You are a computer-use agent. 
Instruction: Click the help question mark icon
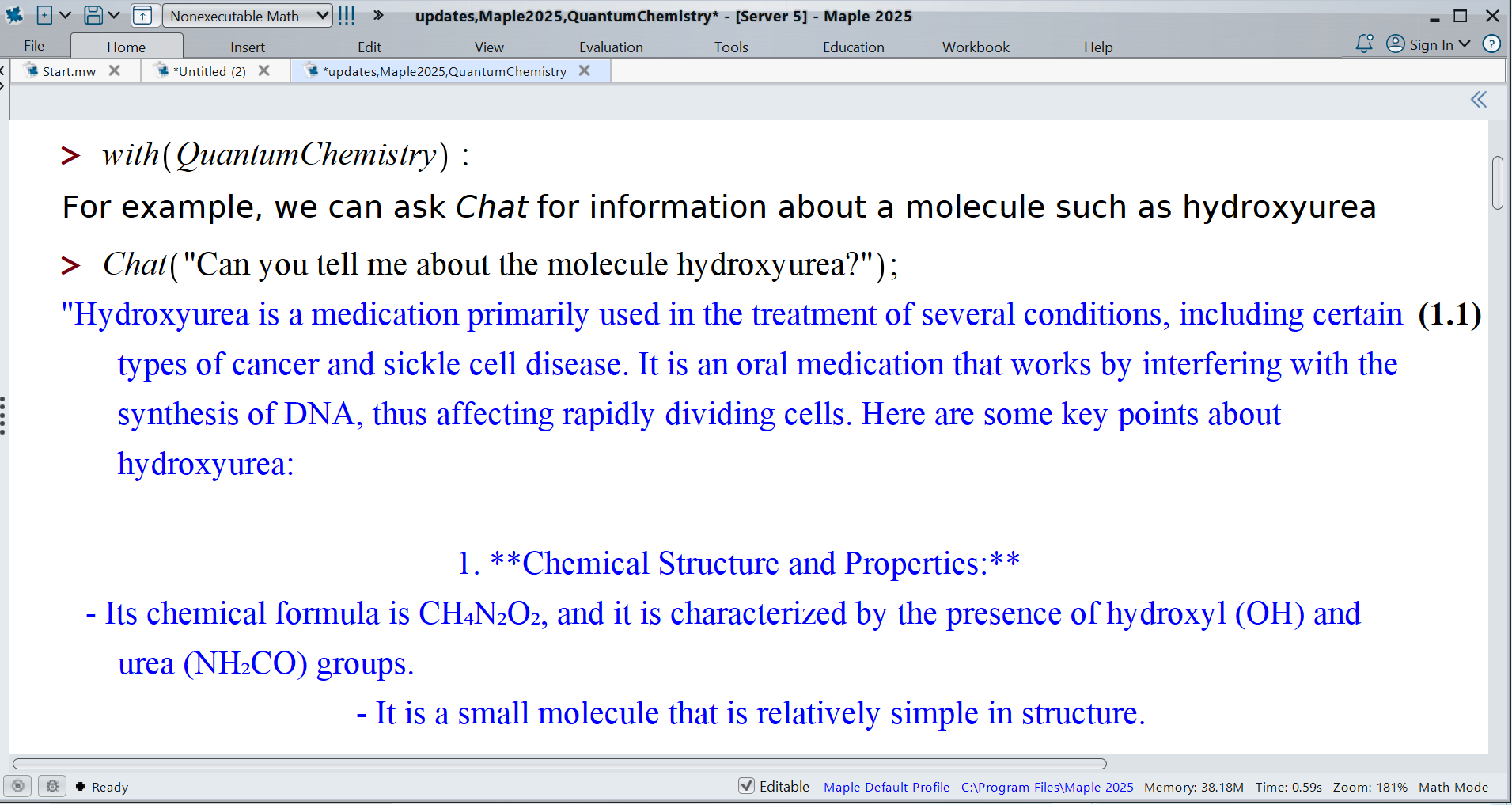1491,44
